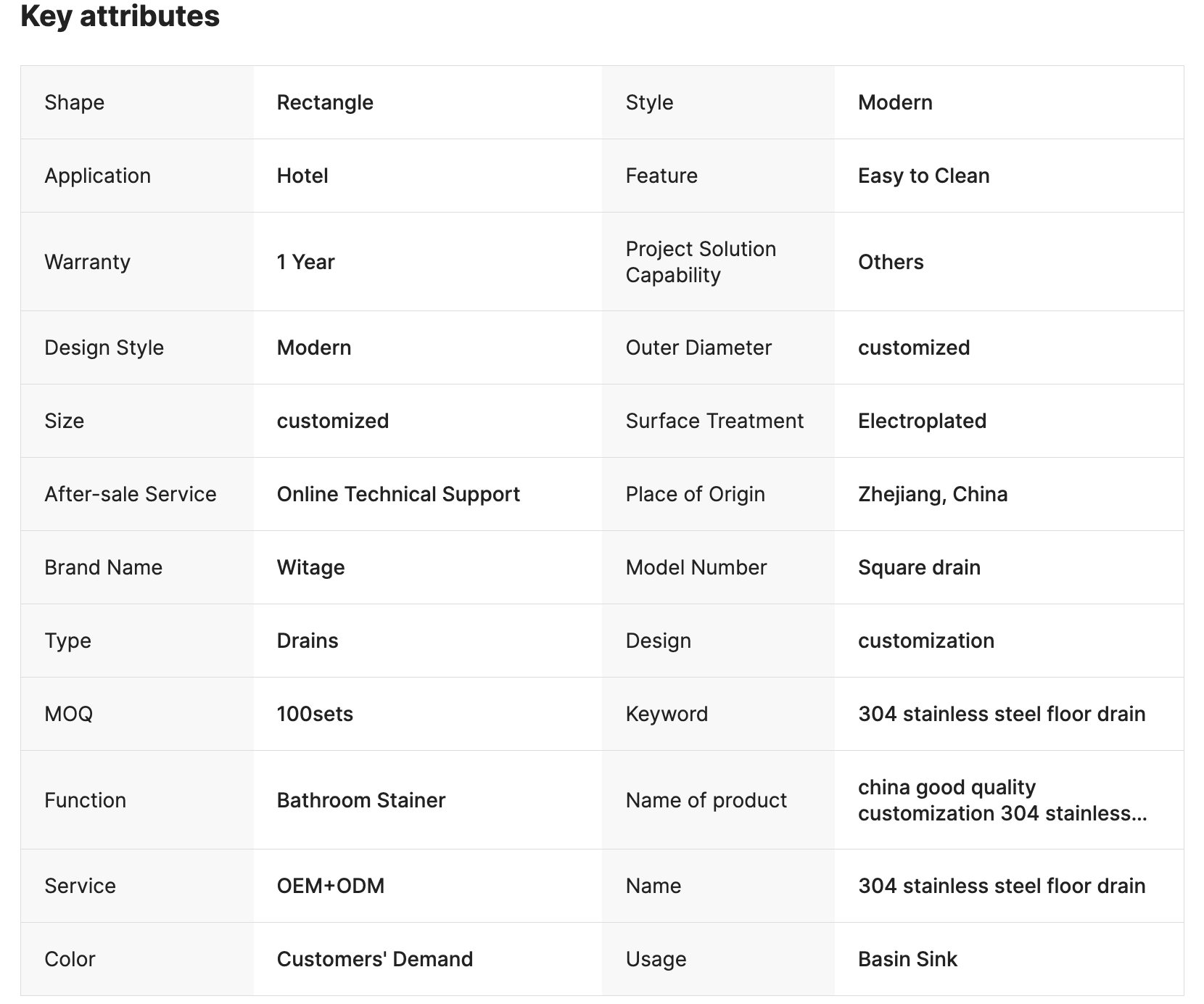Click the Hotel application value
Screen dimensions: 1204x1004
(x=302, y=176)
